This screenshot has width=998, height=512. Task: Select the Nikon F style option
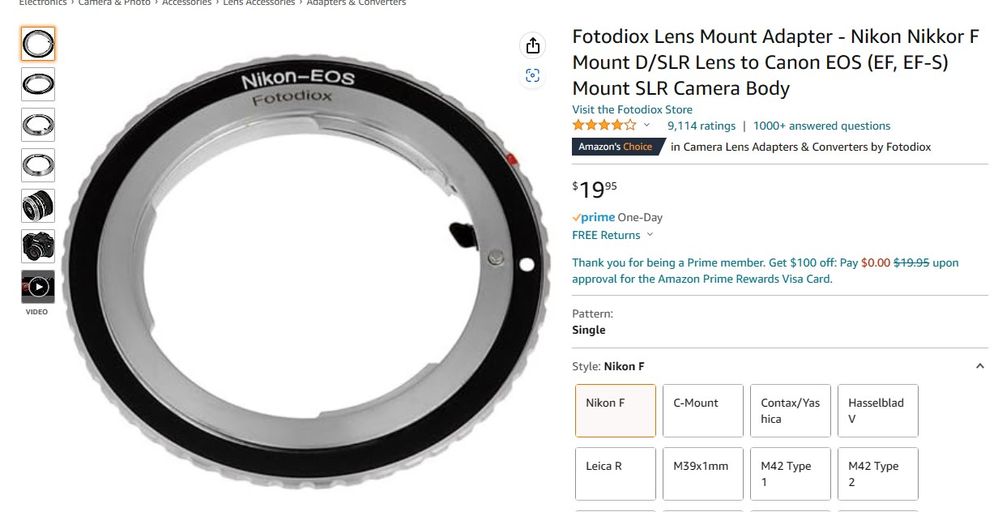615,410
